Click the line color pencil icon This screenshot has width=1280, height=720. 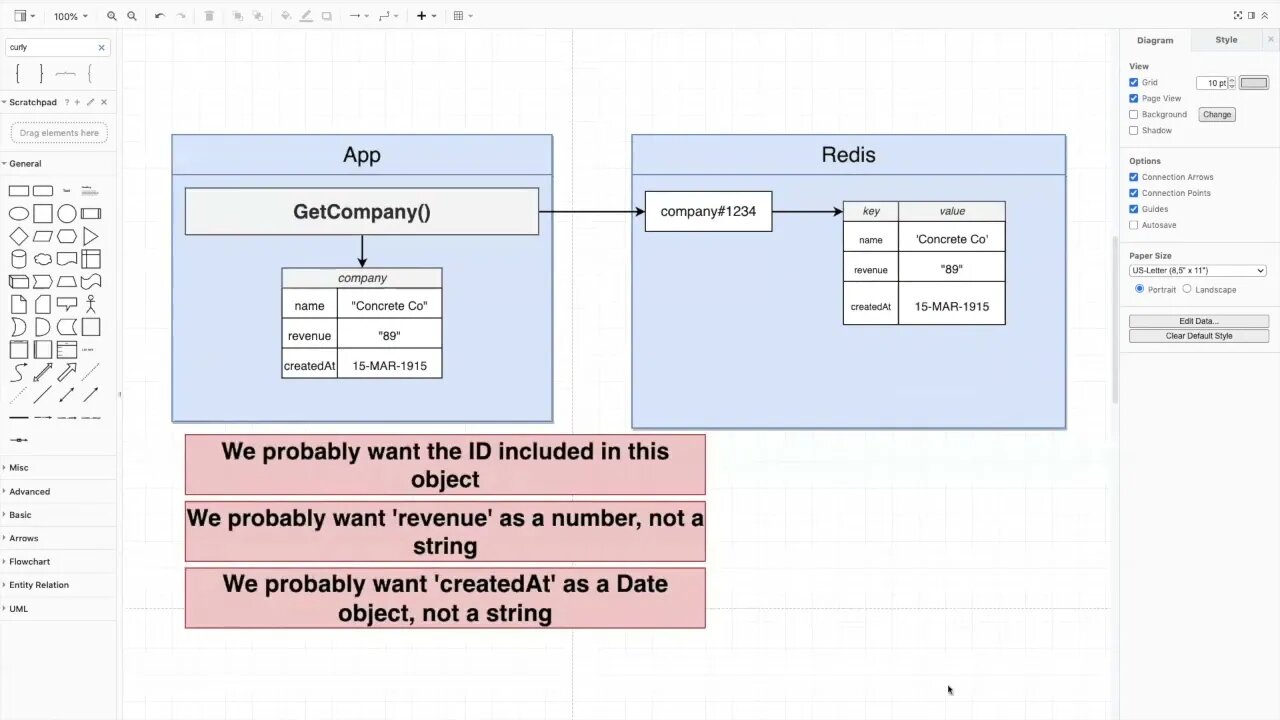(x=306, y=16)
